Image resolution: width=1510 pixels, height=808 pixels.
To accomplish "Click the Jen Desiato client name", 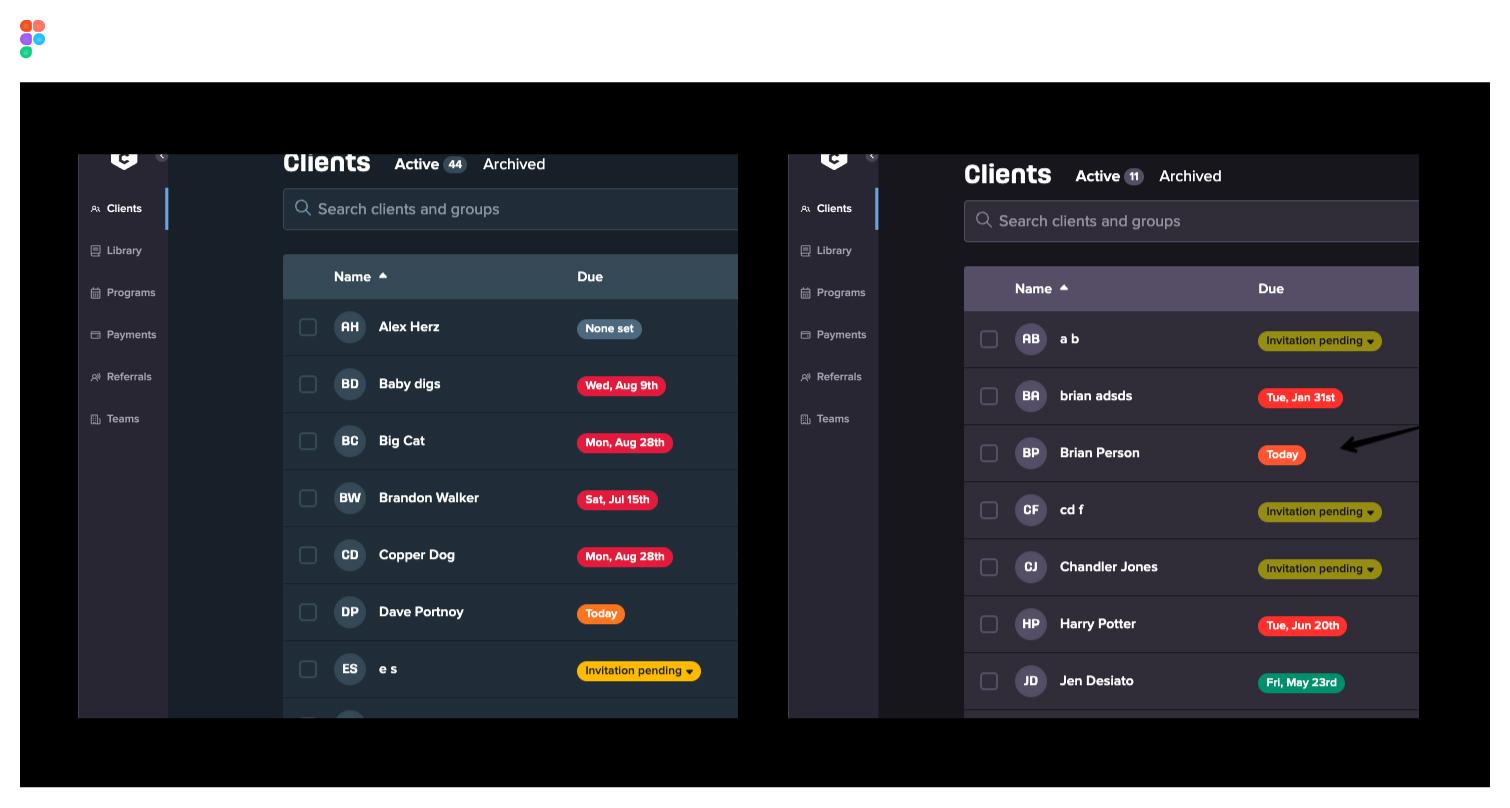I will pyautogui.click(x=1096, y=681).
